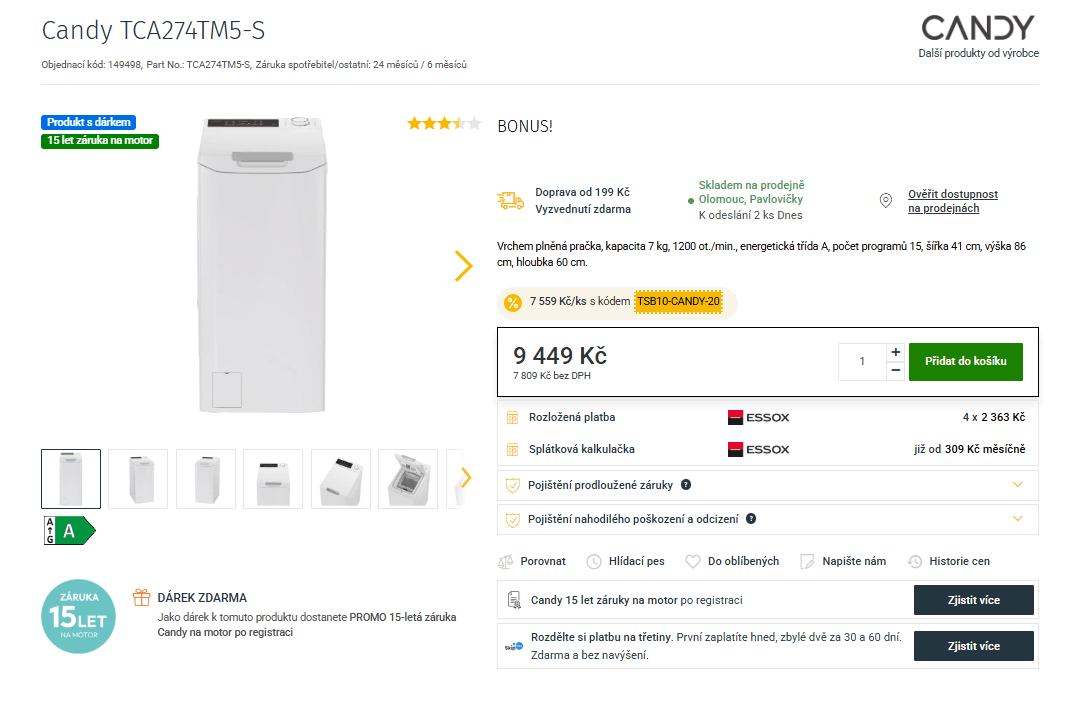Image resolution: width=1077 pixels, height=707 pixels.
Task: Click the Hlídací pes clock icon
Action: pyautogui.click(x=594, y=562)
